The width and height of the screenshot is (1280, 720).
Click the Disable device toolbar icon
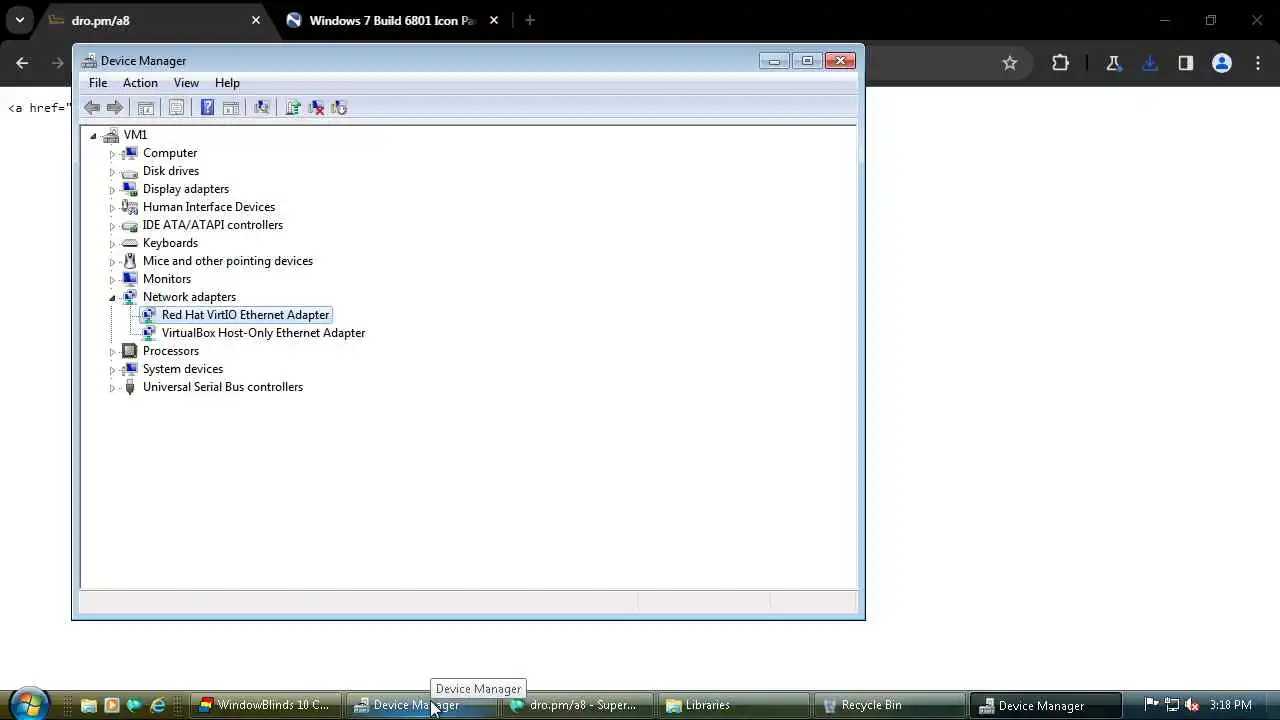click(x=339, y=108)
